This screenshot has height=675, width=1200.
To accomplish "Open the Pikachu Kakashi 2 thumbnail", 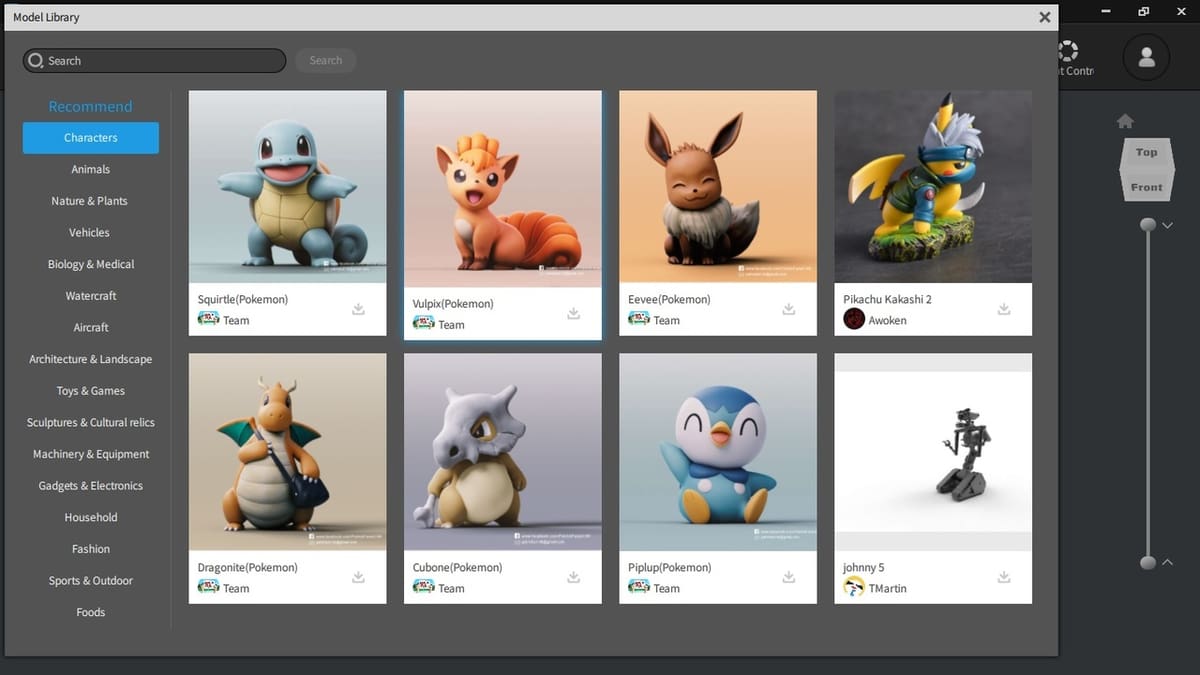I will [933, 187].
